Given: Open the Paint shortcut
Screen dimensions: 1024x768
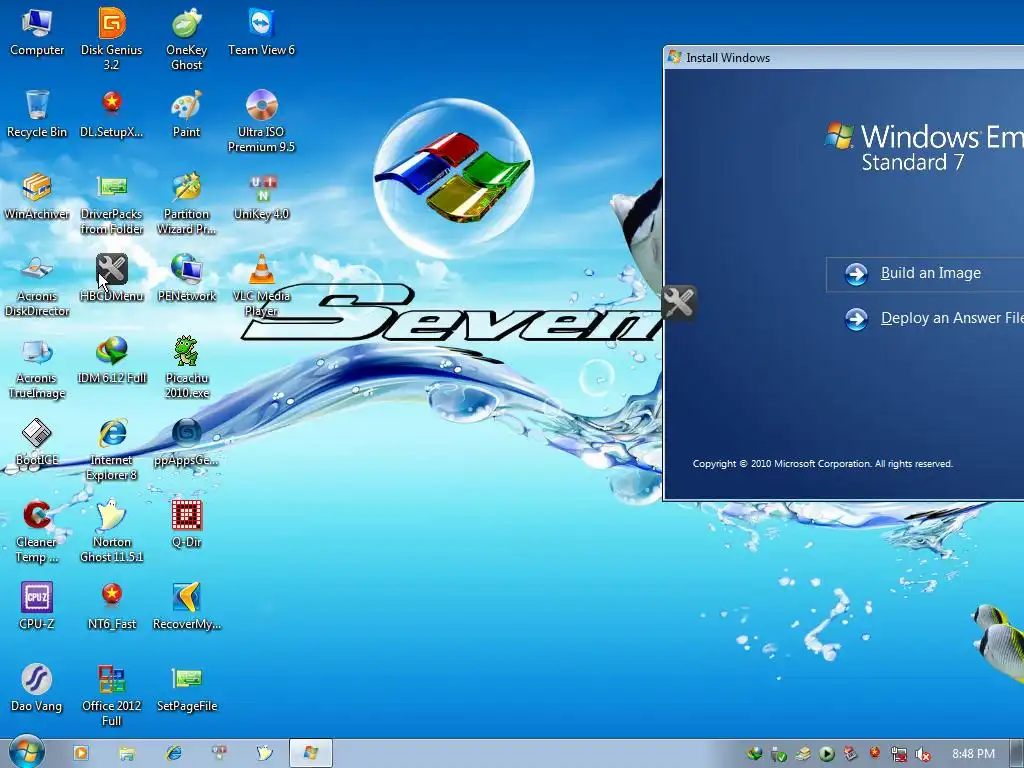Looking at the screenshot, I should [x=187, y=114].
